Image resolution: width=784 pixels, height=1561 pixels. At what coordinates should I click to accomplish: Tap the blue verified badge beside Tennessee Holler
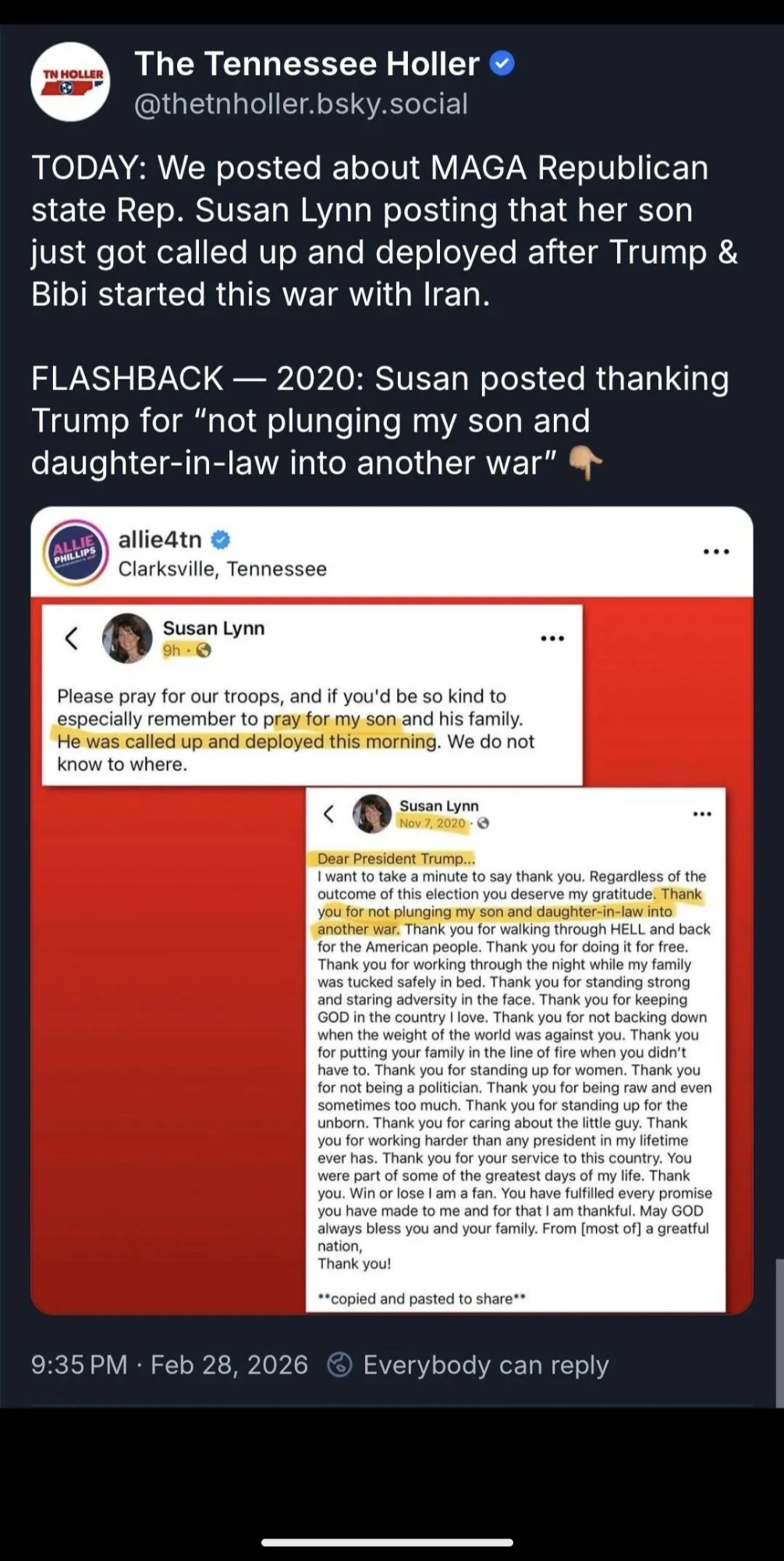pos(502,63)
